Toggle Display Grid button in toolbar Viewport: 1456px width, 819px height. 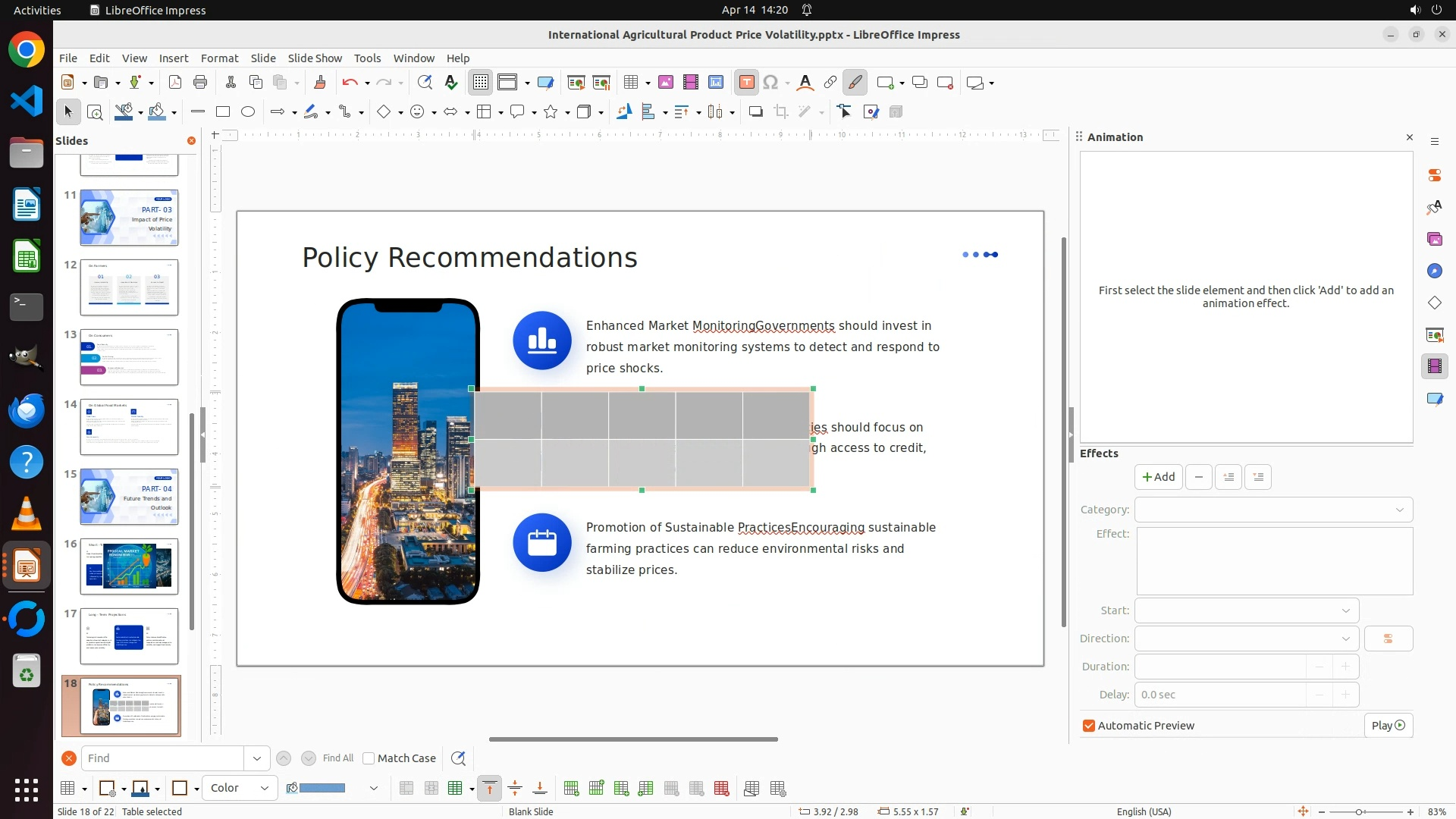coord(481,83)
